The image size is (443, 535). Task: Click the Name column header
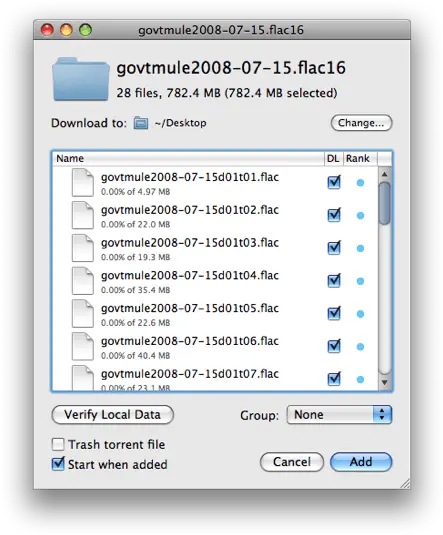click(188, 159)
